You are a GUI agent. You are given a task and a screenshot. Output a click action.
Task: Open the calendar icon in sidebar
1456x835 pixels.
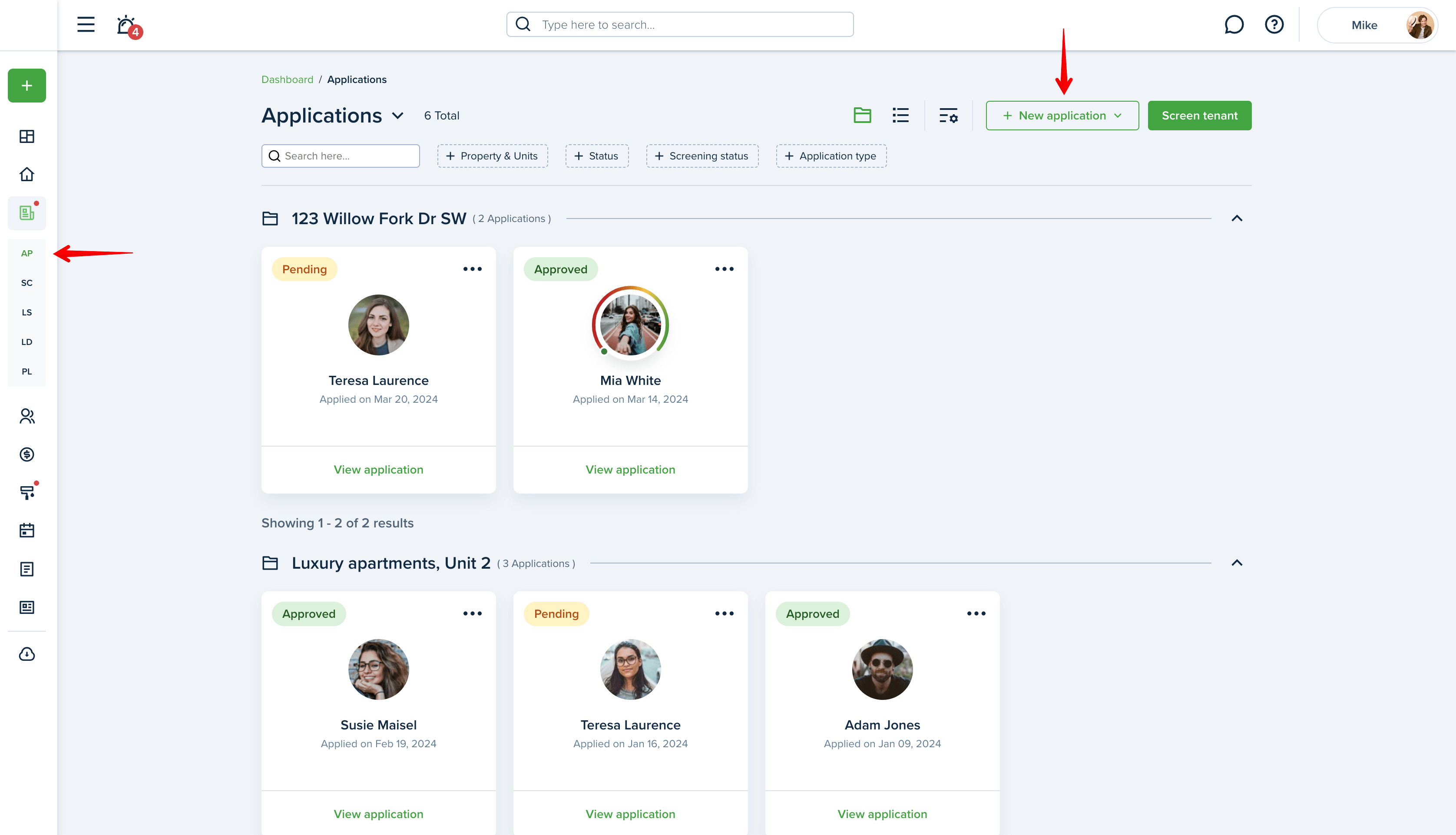(x=27, y=530)
